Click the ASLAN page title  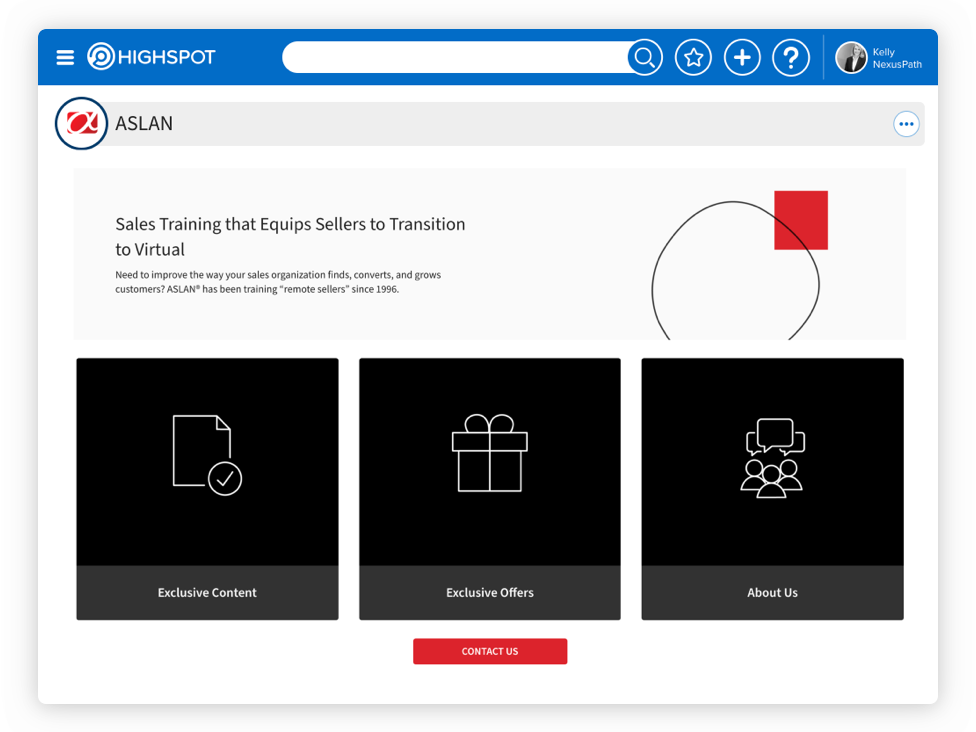pos(144,124)
